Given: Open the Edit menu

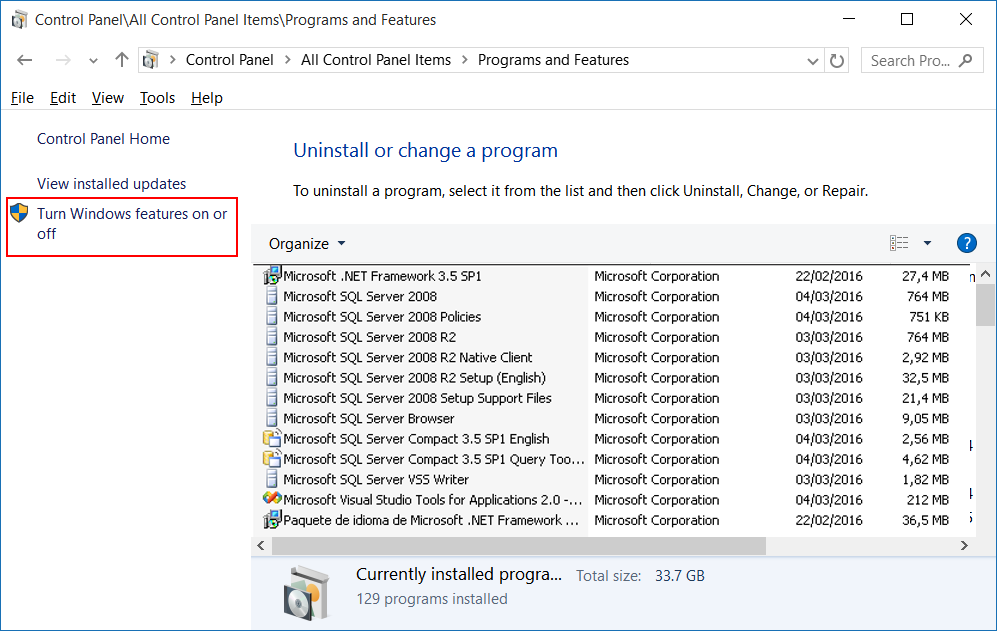Looking at the screenshot, I should pos(63,98).
